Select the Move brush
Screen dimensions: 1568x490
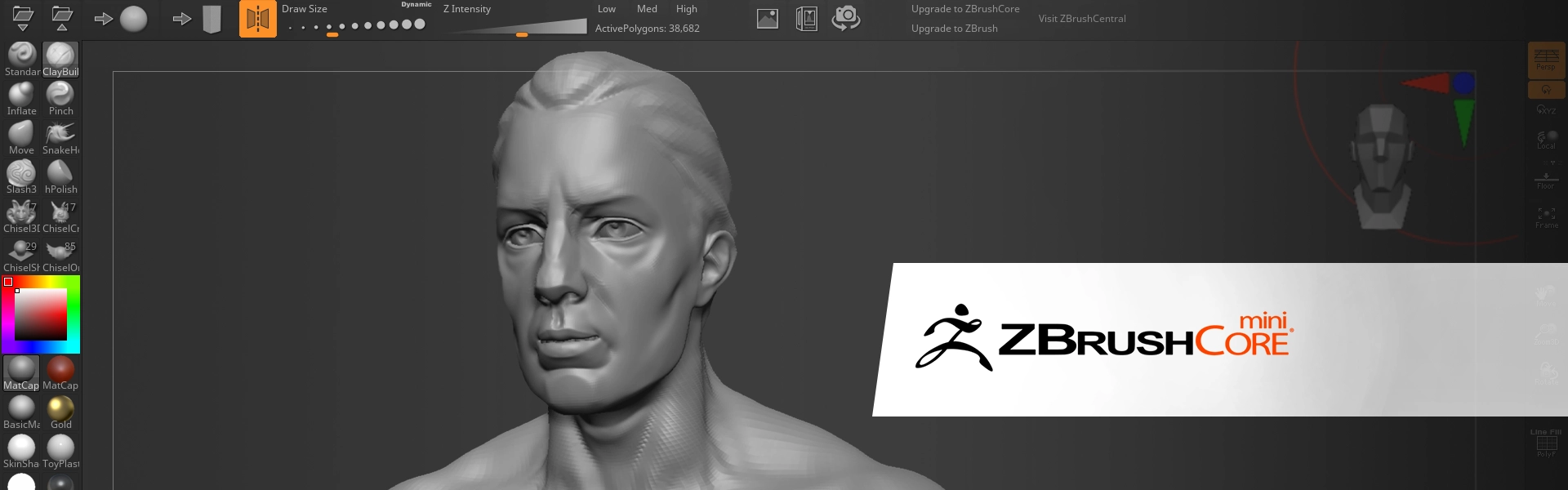coord(21,136)
